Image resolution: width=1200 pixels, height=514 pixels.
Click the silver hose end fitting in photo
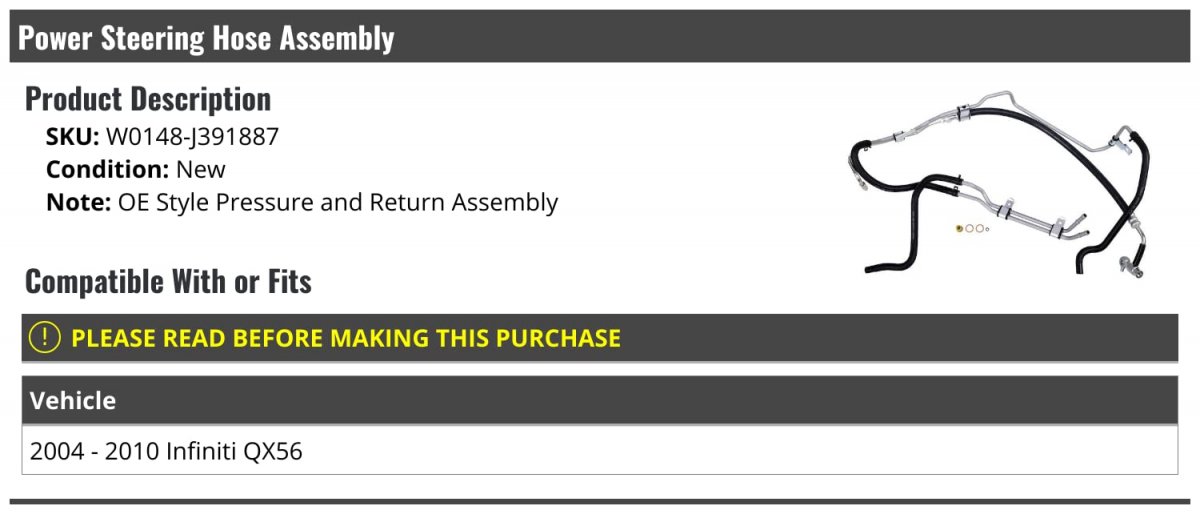(x=1128, y=265)
